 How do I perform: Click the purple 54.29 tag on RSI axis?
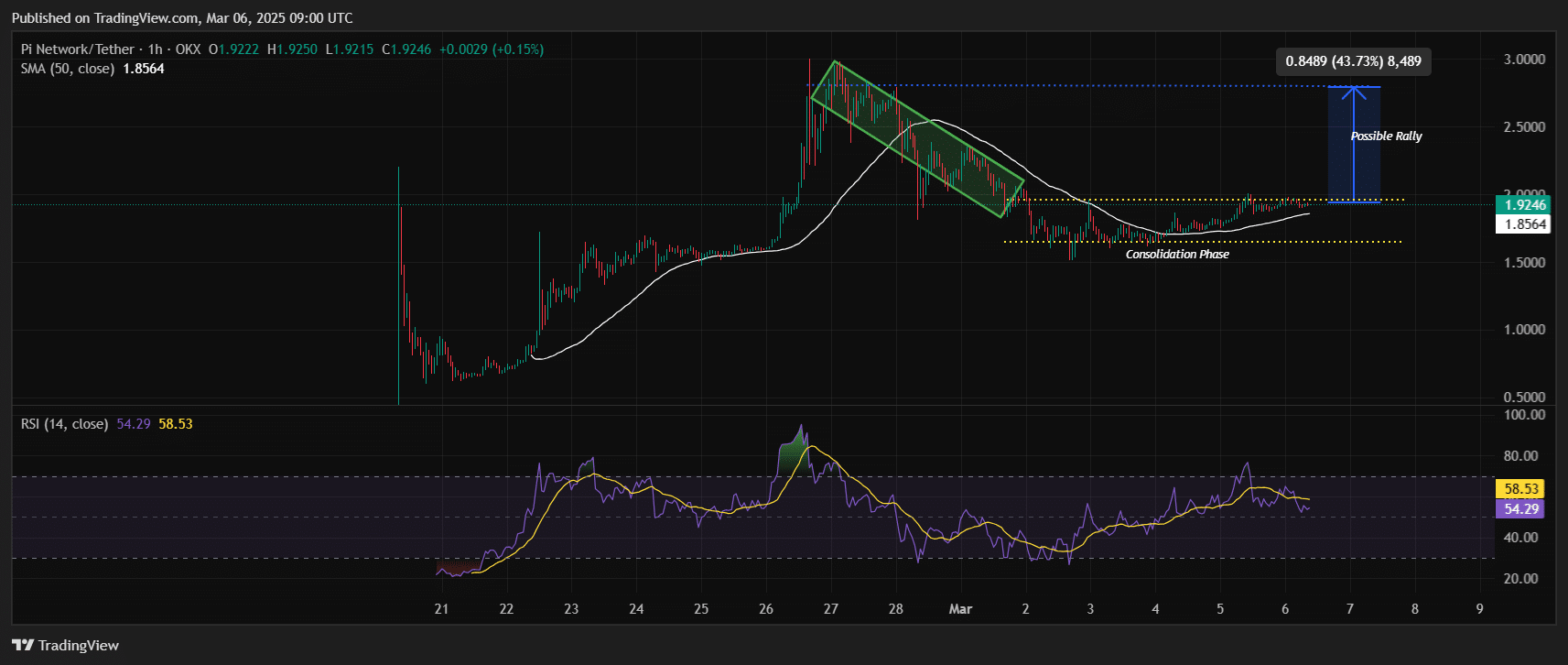point(1519,509)
